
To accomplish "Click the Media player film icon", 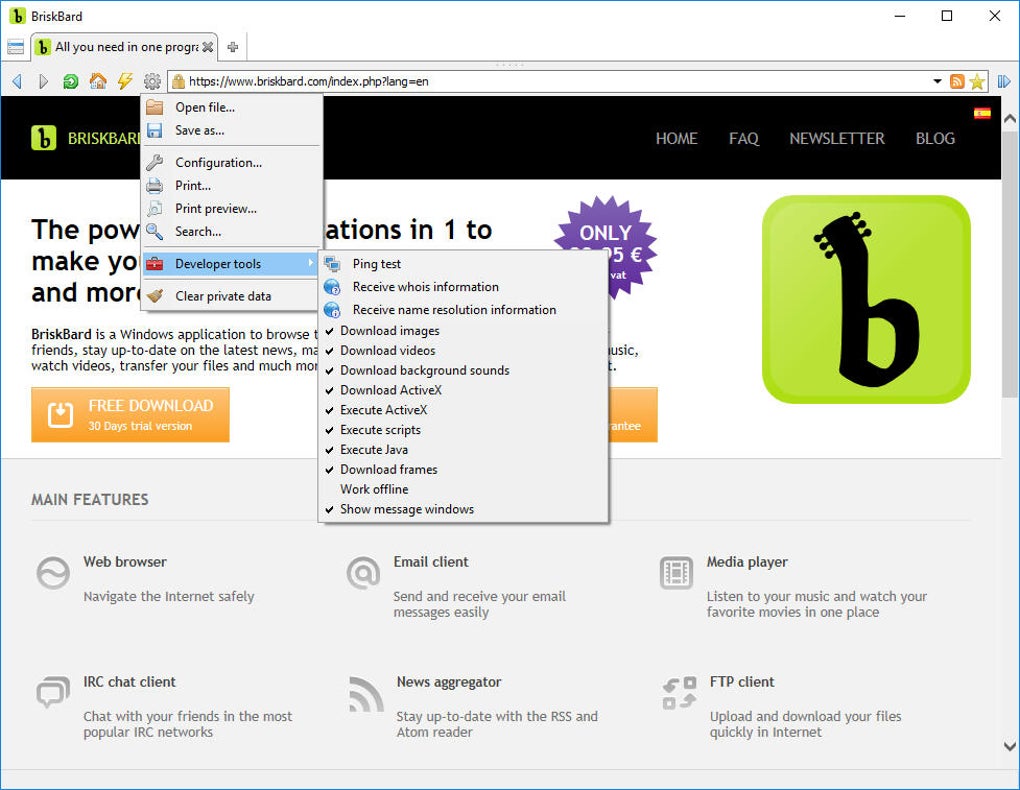I will pos(676,573).
